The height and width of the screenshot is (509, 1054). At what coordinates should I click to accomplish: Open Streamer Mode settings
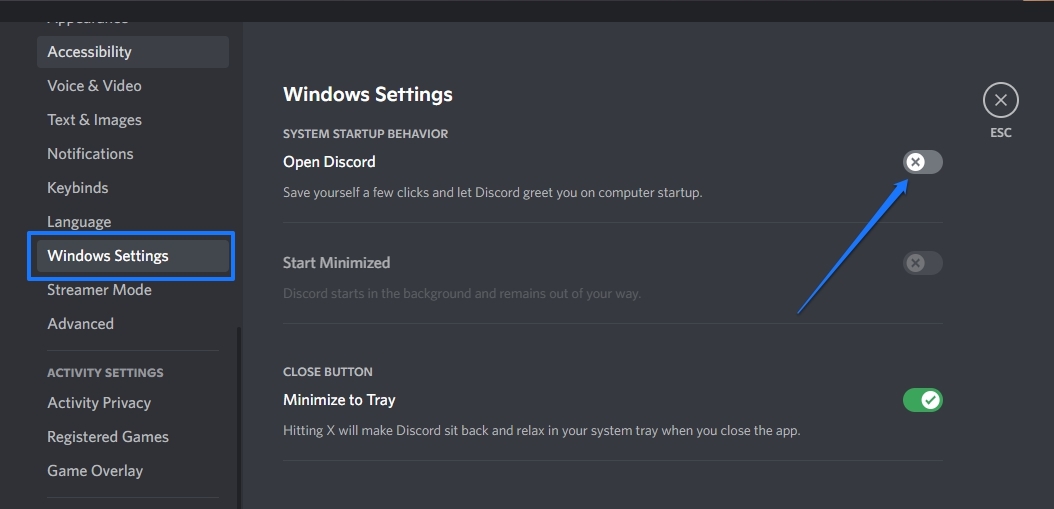tap(99, 290)
